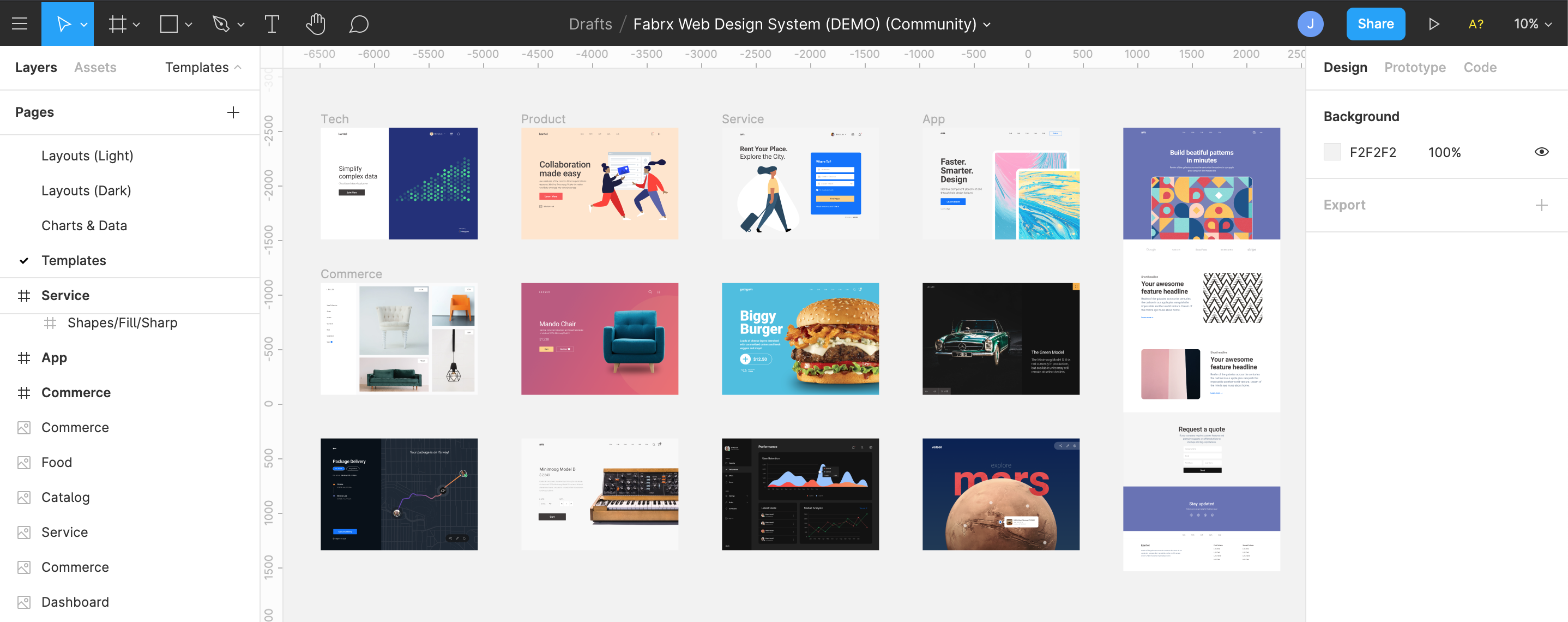Click the Share button

tap(1375, 24)
